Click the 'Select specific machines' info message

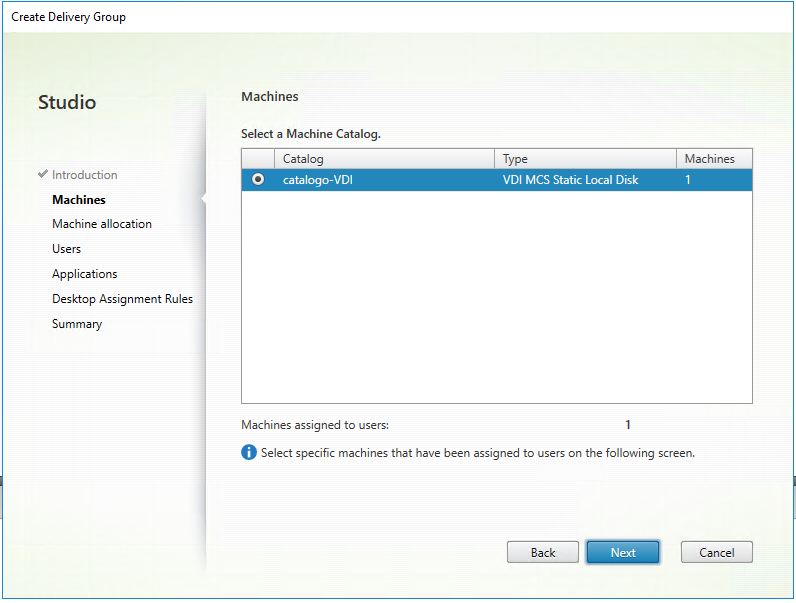coord(477,453)
